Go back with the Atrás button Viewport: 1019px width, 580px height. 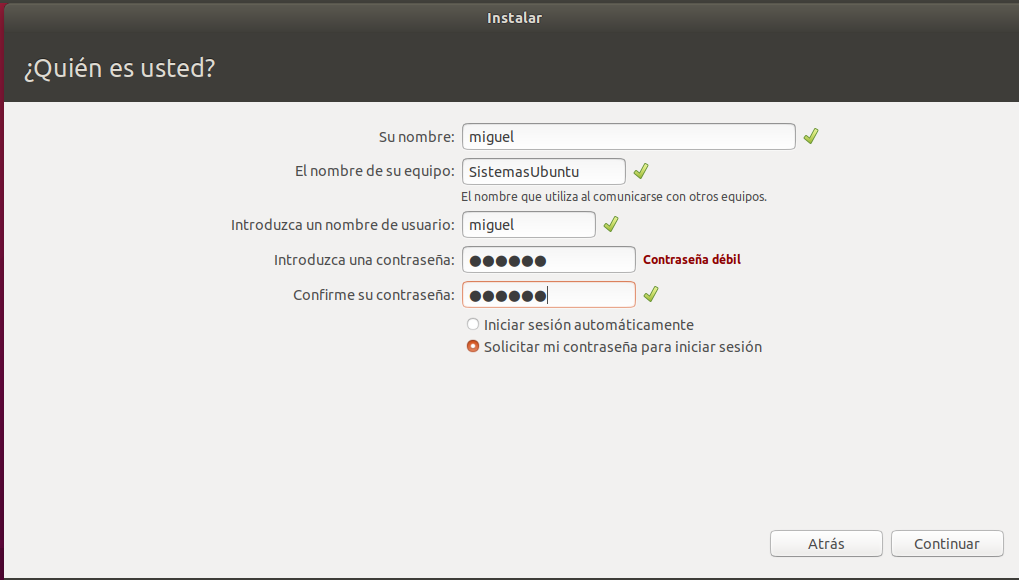[x=826, y=544]
